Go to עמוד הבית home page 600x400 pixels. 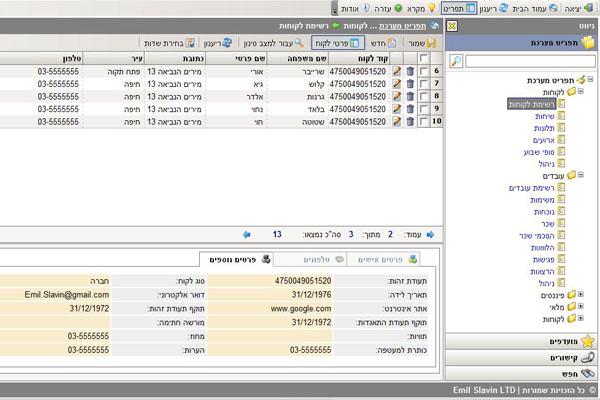pos(535,8)
